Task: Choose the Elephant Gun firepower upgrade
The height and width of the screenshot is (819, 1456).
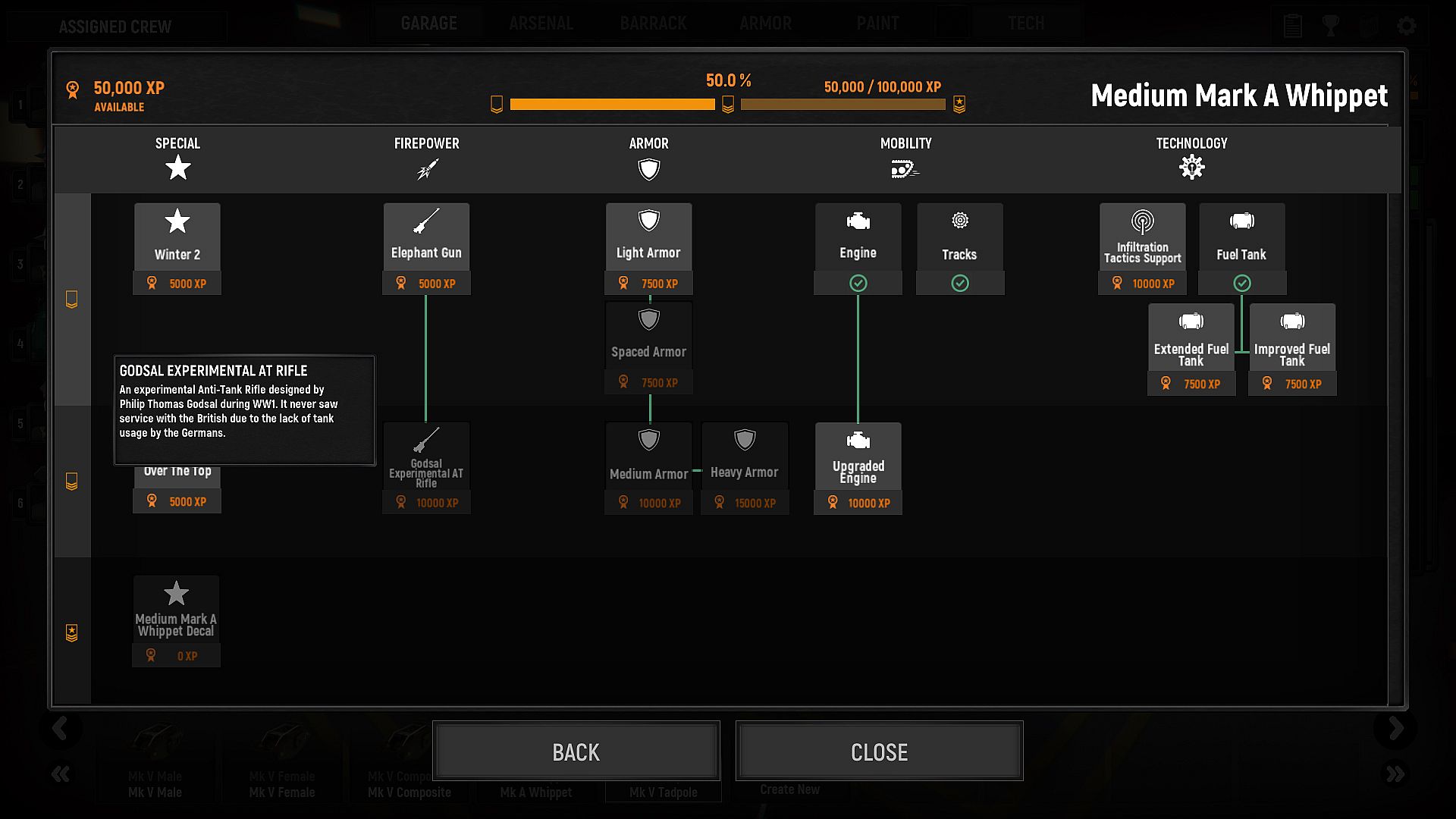Action: pos(426,248)
